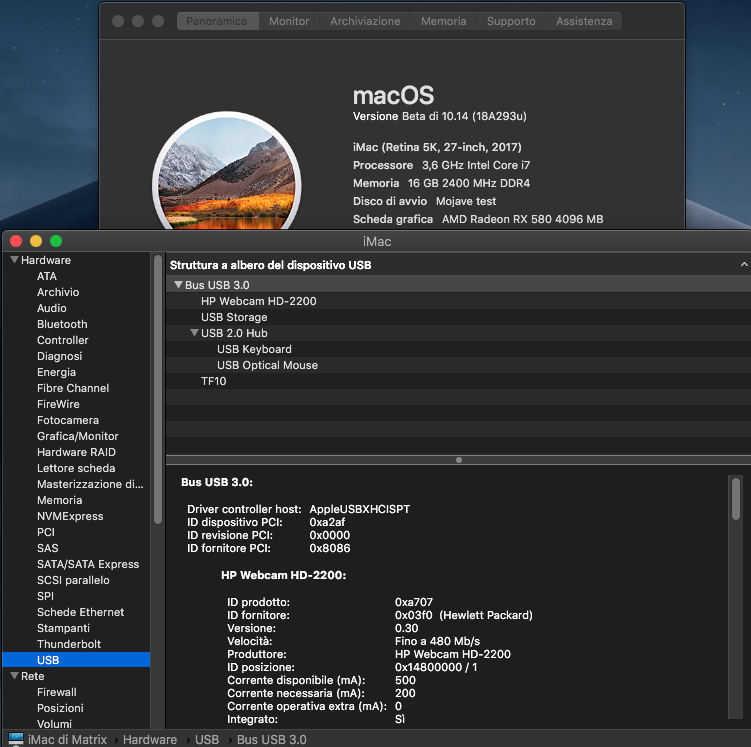This screenshot has height=747, width=751.
Task: Select Hardware RAID in the sidebar
Action: coord(76,452)
